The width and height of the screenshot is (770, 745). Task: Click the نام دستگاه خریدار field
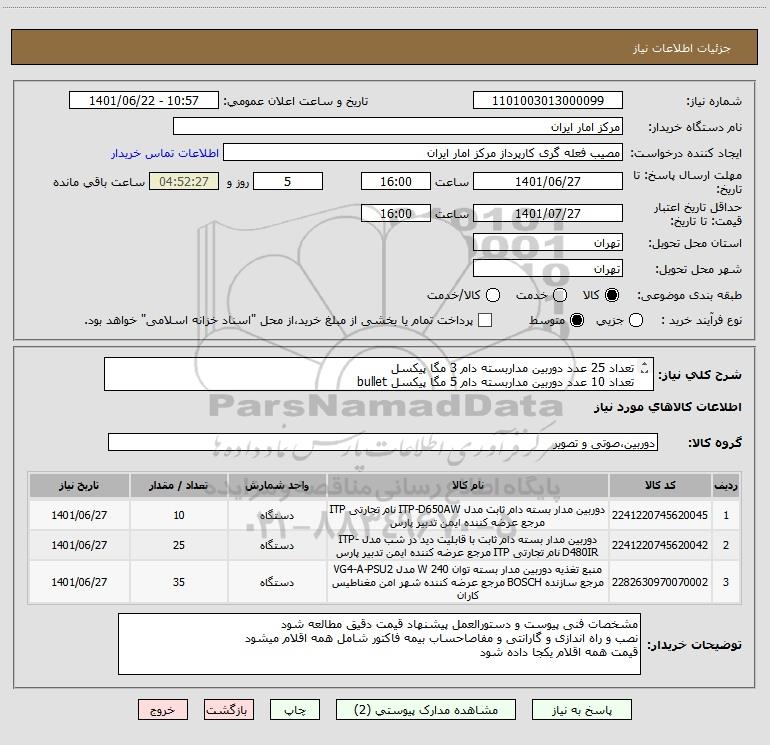click(x=398, y=126)
